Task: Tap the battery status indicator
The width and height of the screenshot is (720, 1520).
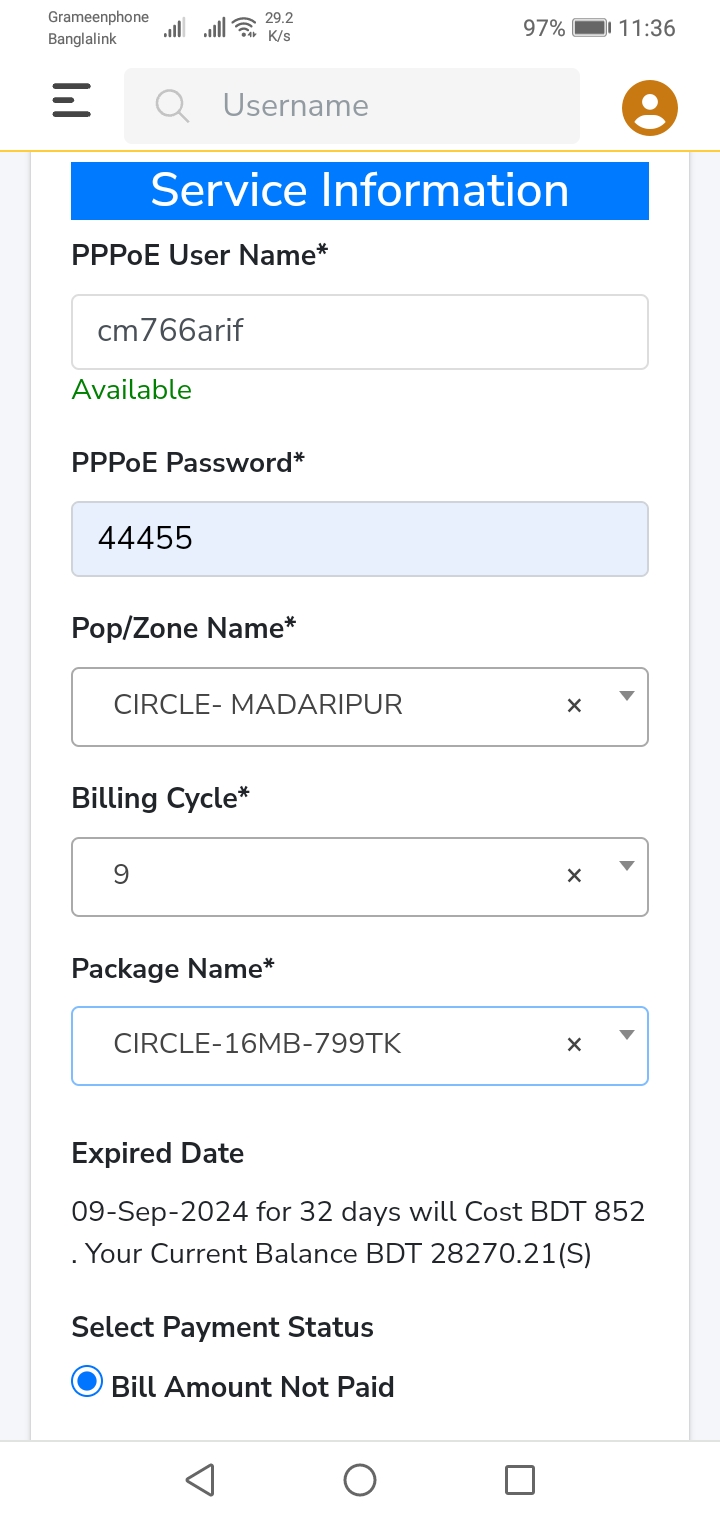Action: point(591,28)
